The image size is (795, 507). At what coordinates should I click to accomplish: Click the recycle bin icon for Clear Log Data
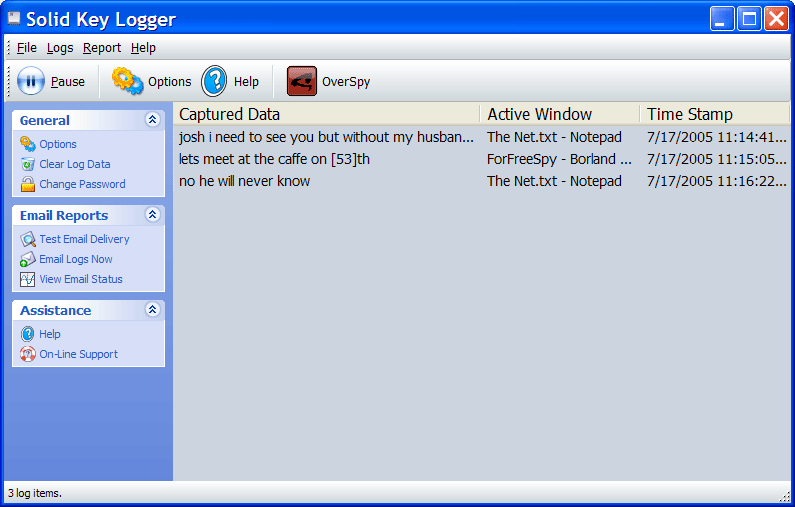point(28,164)
